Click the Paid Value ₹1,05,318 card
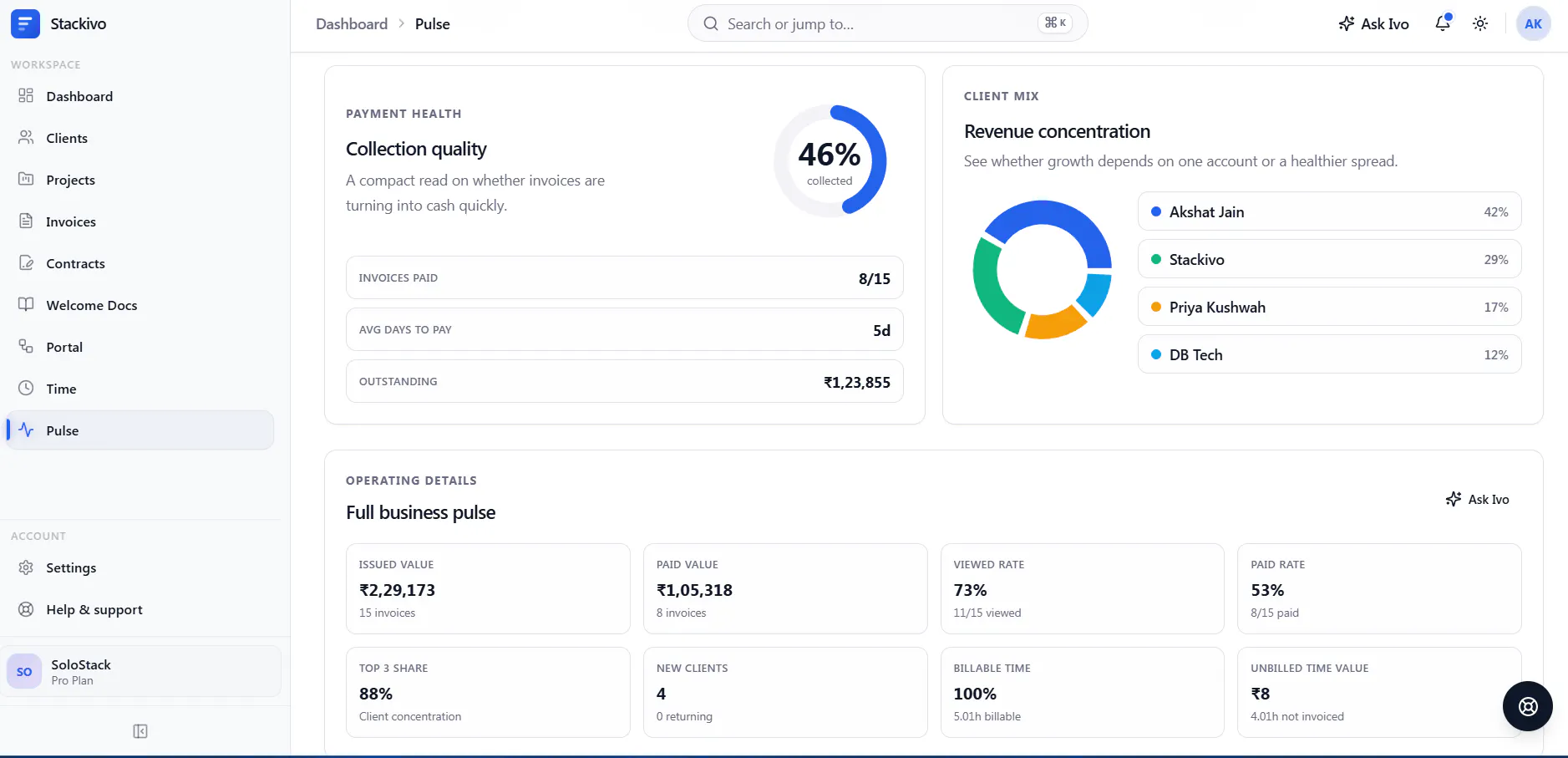The height and width of the screenshot is (758, 1568). [x=785, y=588]
